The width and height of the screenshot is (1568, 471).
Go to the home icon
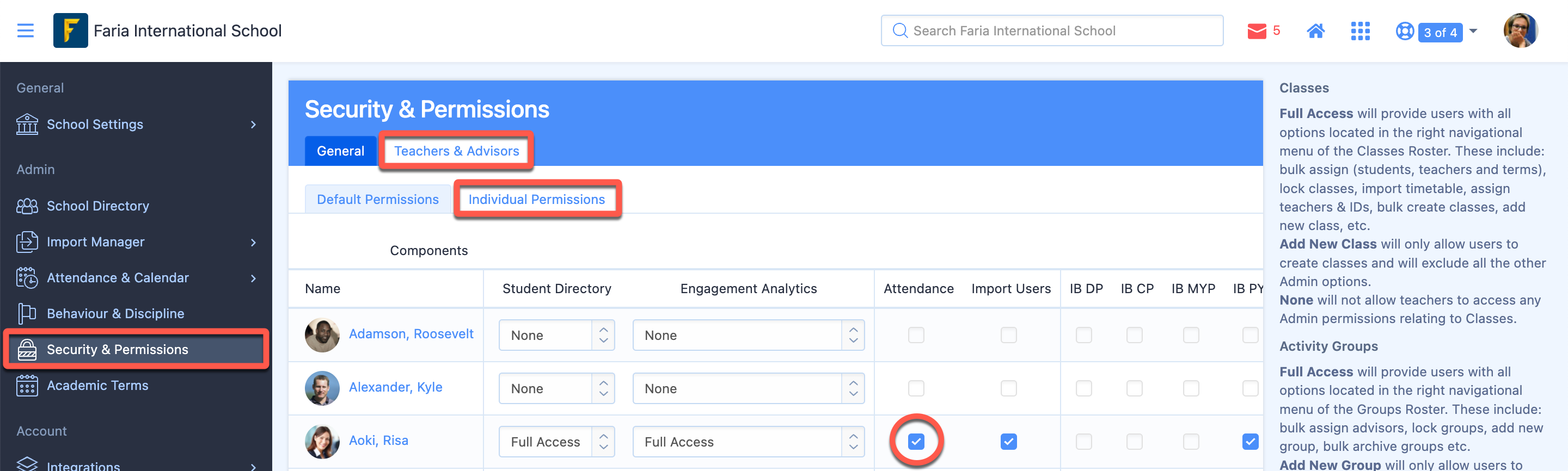pos(1315,30)
